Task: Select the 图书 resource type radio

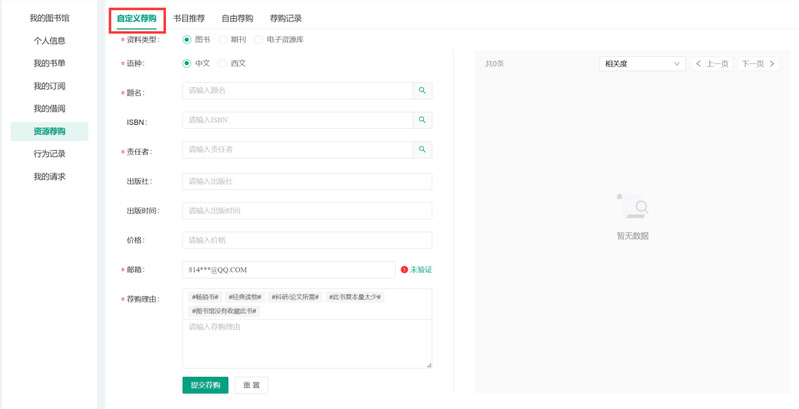Action: tap(187, 40)
